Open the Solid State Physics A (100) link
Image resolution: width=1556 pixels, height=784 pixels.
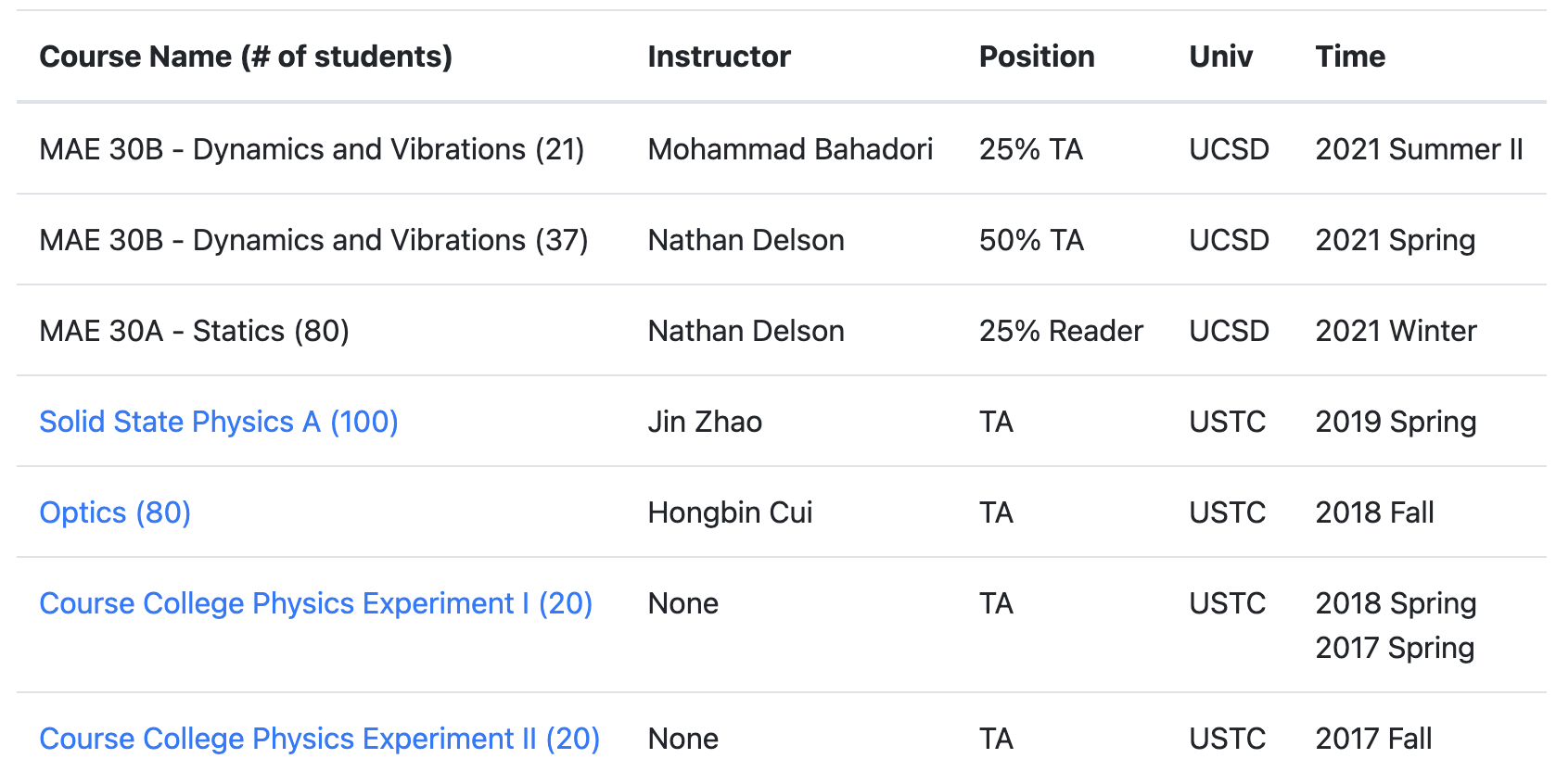[x=219, y=422]
